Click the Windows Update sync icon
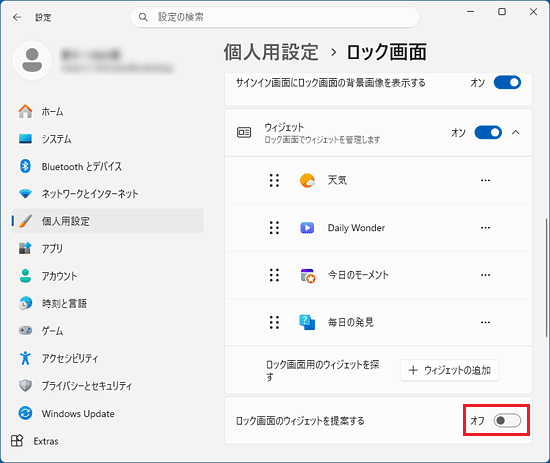 coord(25,413)
